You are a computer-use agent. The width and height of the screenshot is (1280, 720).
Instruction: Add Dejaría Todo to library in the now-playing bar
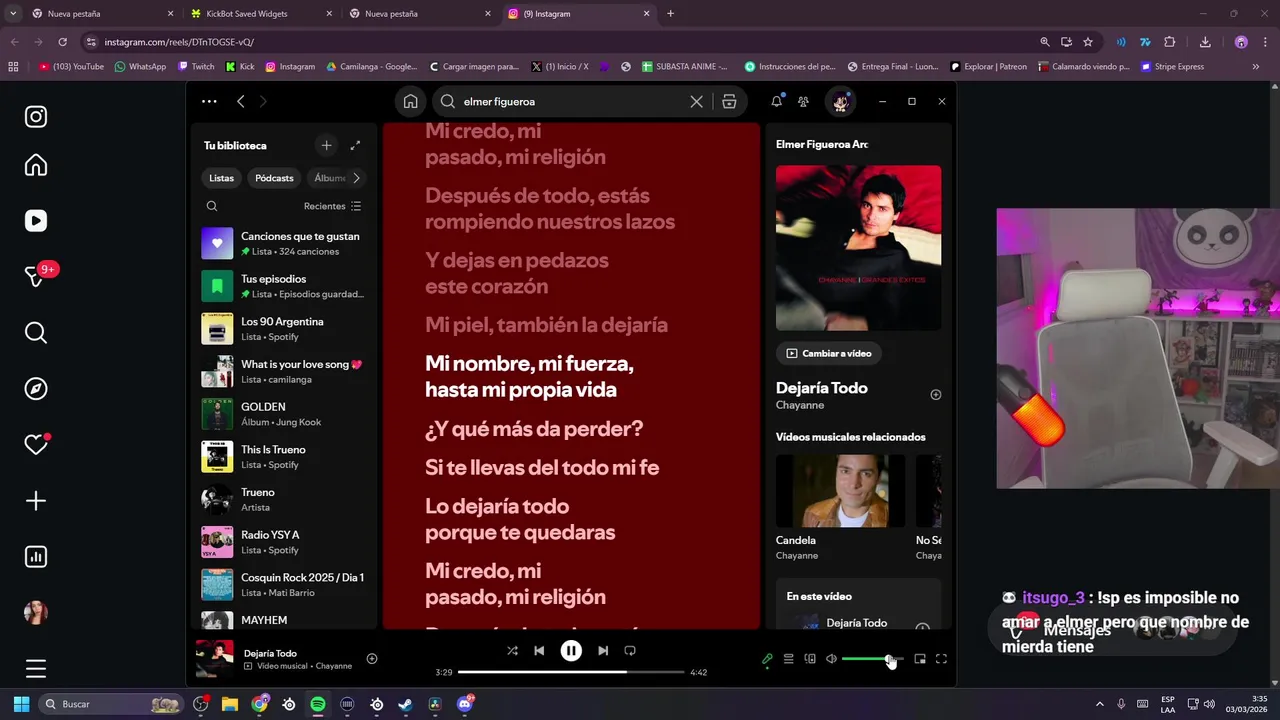click(372, 659)
